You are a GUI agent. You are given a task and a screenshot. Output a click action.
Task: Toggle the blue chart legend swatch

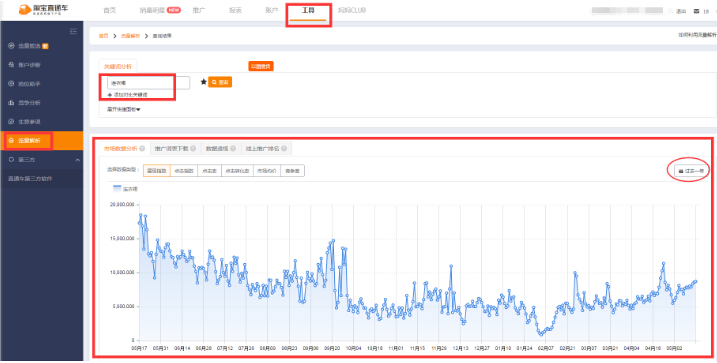[x=118, y=188]
